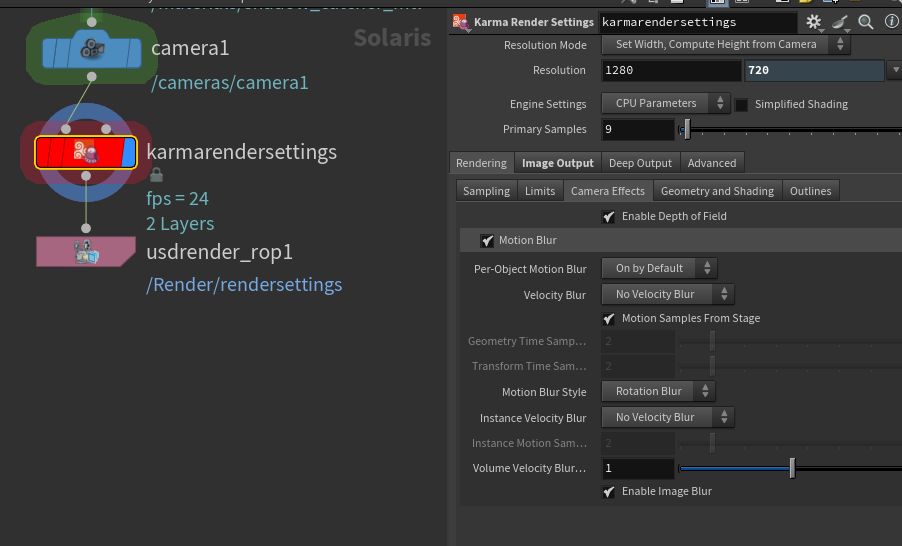The image size is (902, 546).
Task: Open the node info (i) icon
Action: [x=889, y=22]
